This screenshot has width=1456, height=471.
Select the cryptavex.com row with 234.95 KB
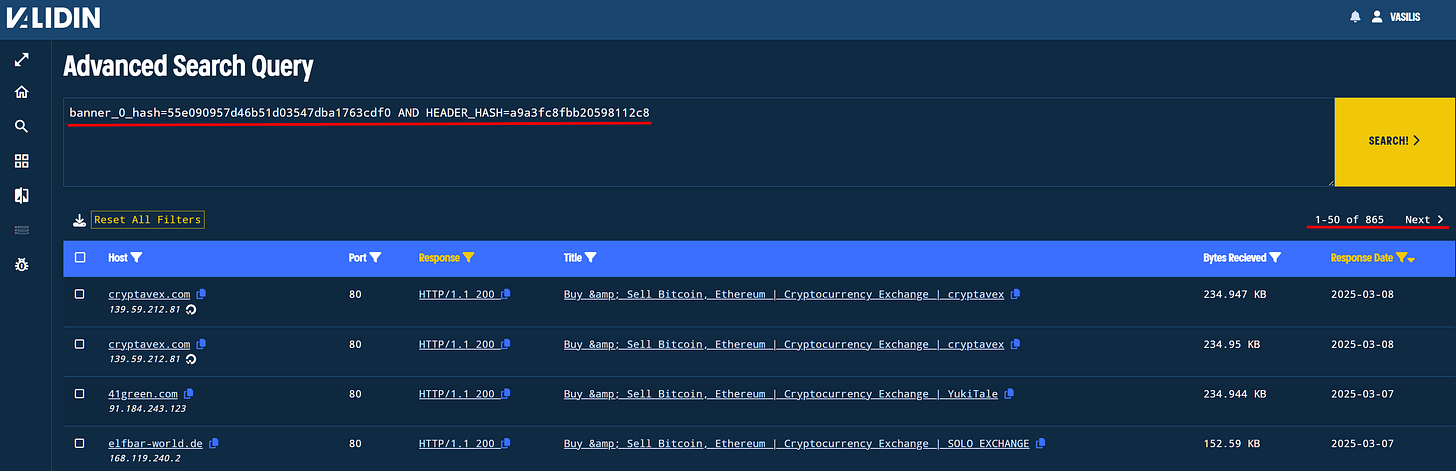tap(80, 344)
